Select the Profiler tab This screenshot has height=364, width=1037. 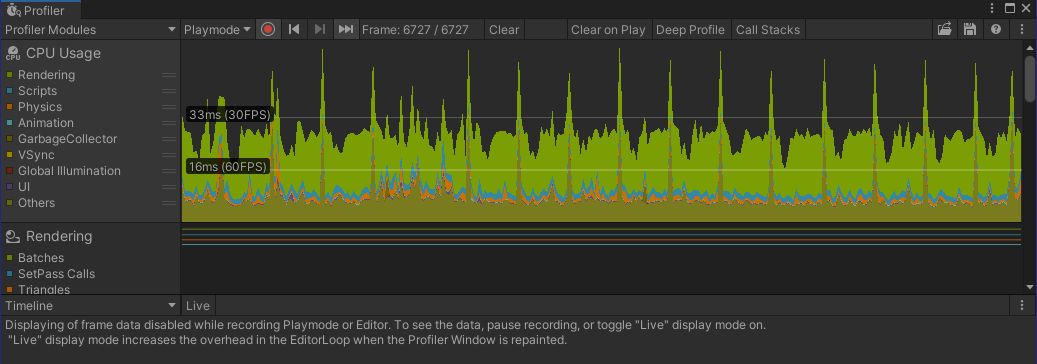click(40, 10)
